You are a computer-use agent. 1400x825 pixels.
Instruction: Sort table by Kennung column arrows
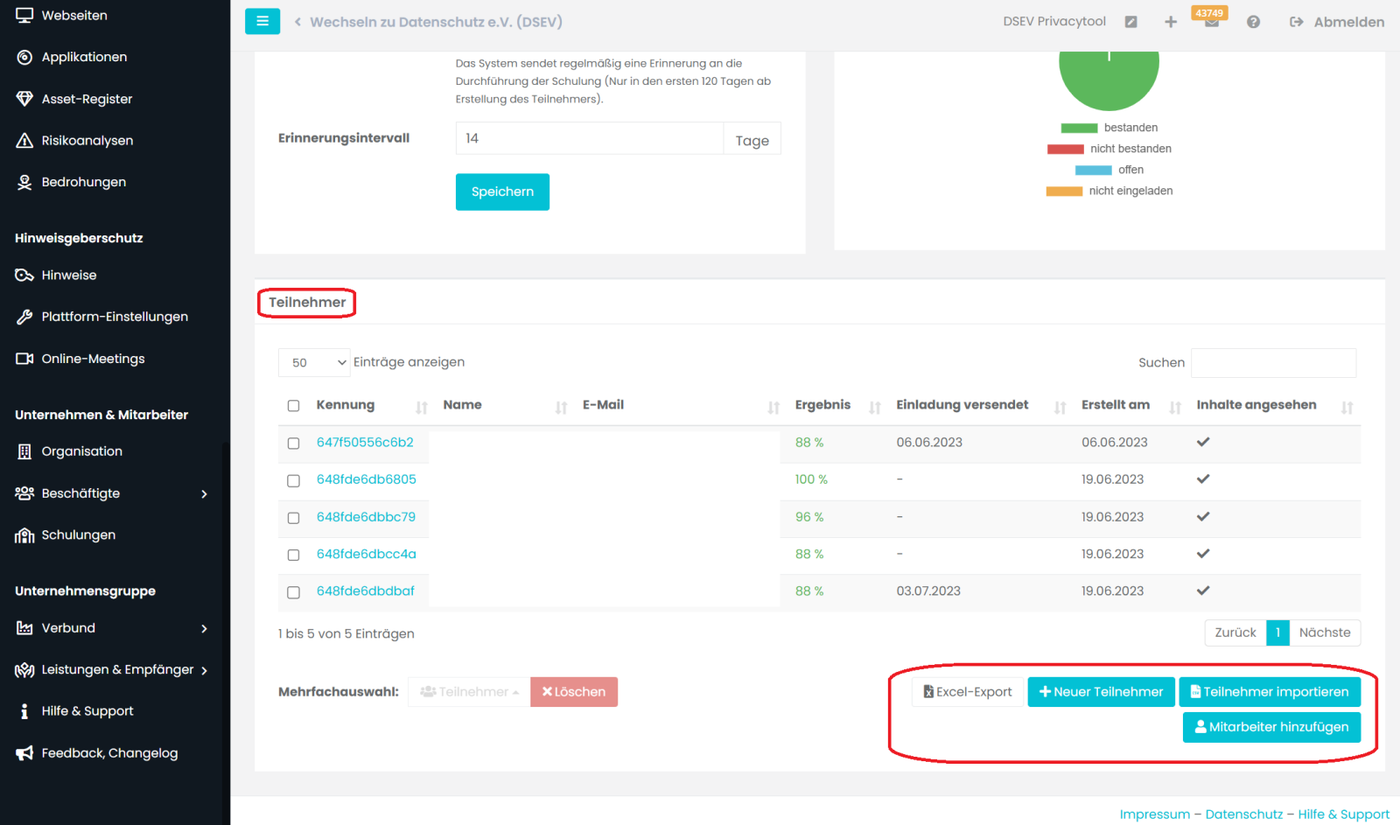click(x=421, y=407)
